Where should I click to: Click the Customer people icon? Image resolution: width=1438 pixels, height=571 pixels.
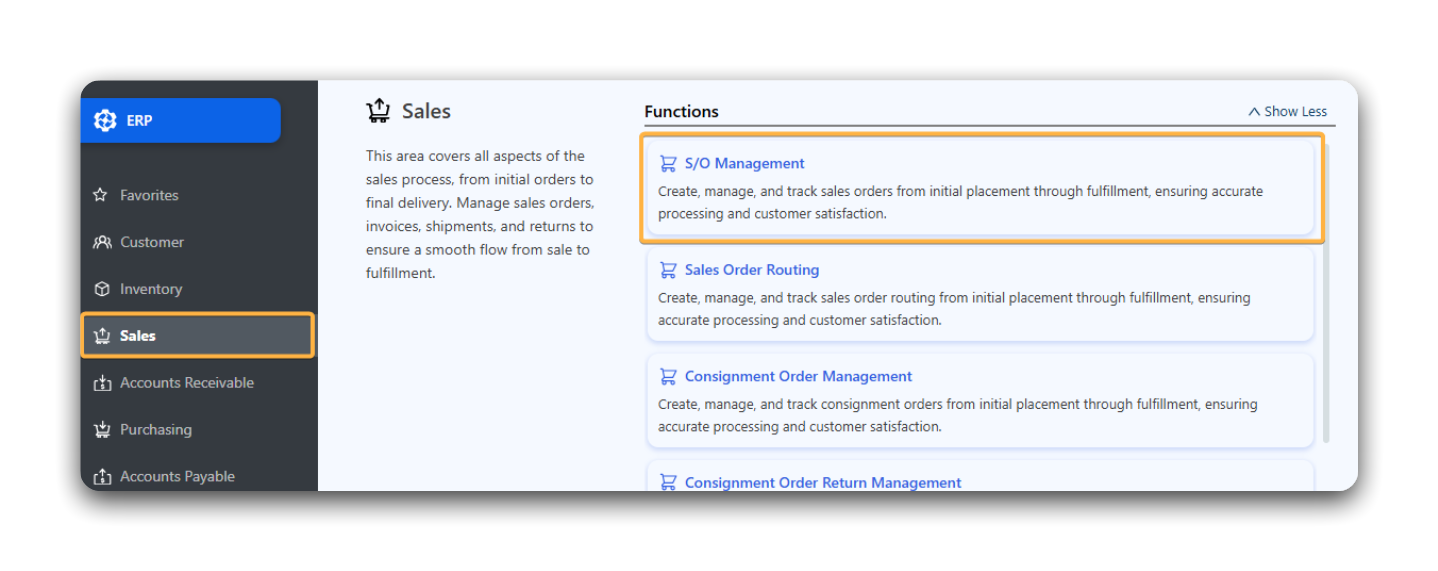[x=101, y=242]
